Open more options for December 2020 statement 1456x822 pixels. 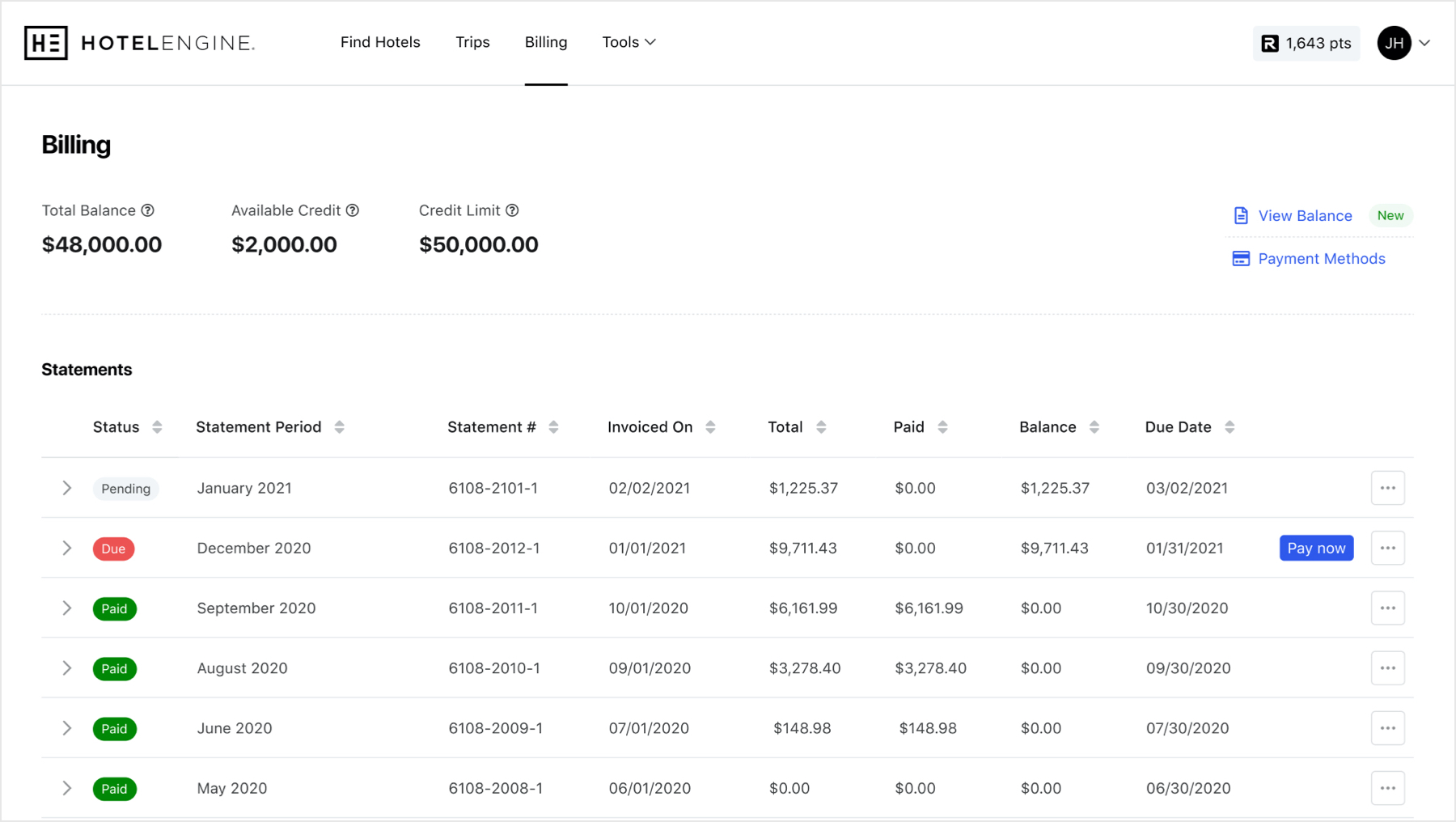(x=1387, y=548)
